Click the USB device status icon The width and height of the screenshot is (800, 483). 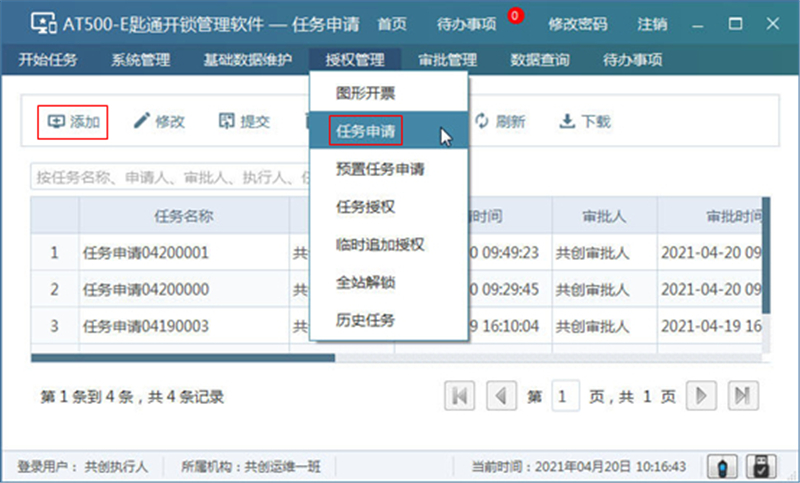760,466
